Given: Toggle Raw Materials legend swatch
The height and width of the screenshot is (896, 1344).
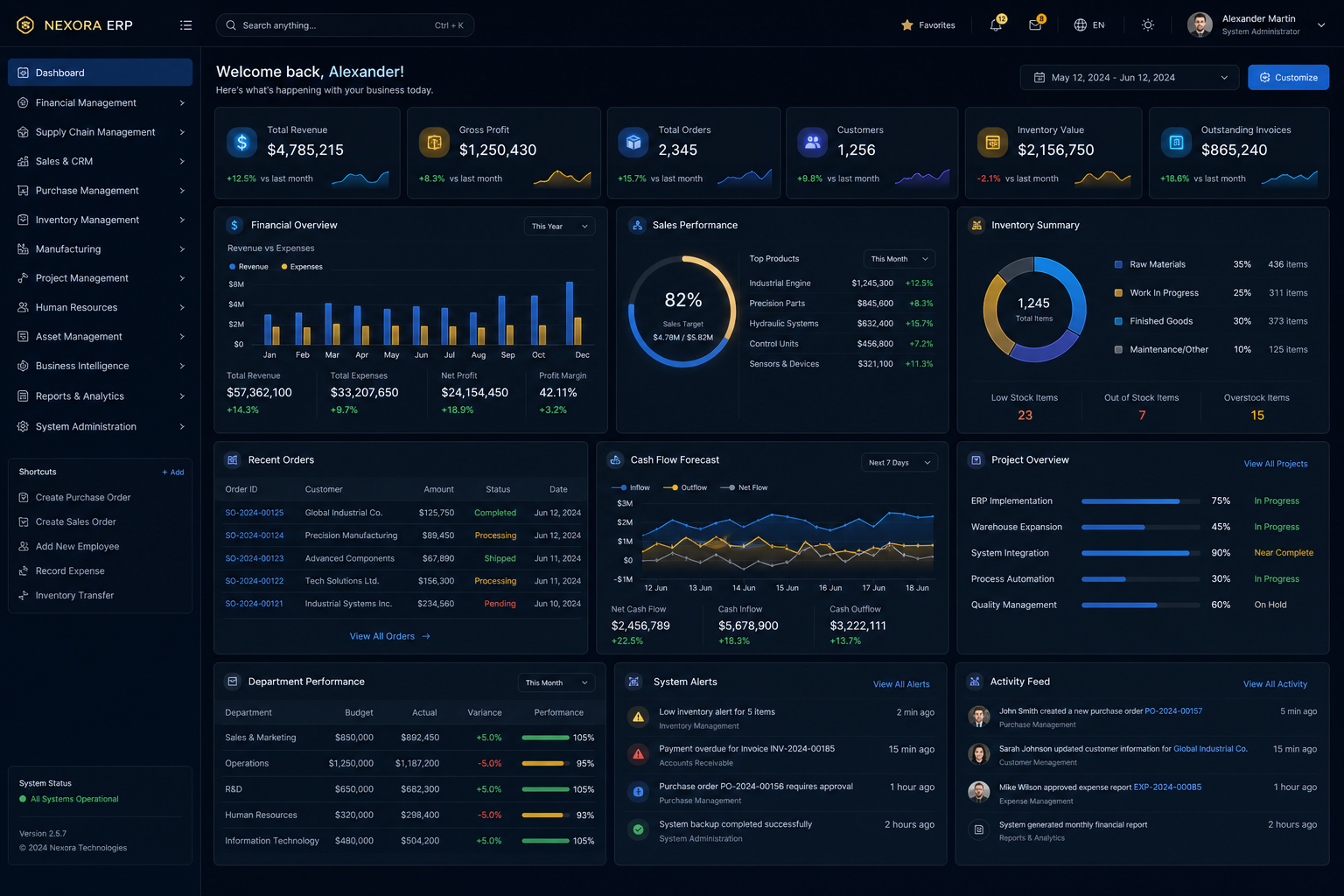Looking at the screenshot, I should point(1118,264).
